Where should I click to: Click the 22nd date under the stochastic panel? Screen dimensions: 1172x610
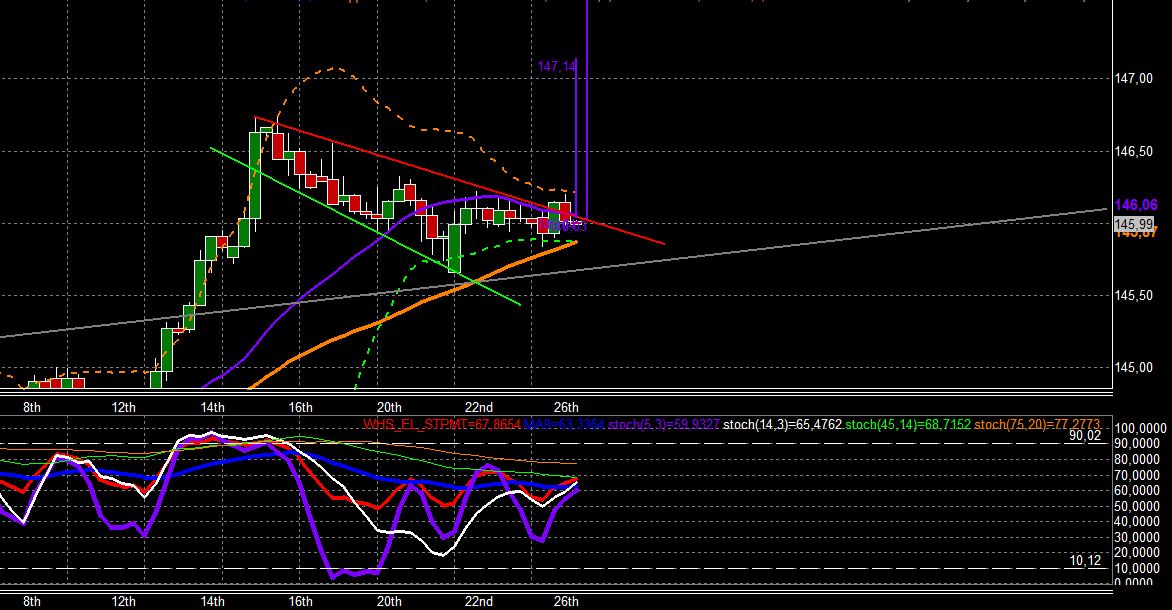478,601
